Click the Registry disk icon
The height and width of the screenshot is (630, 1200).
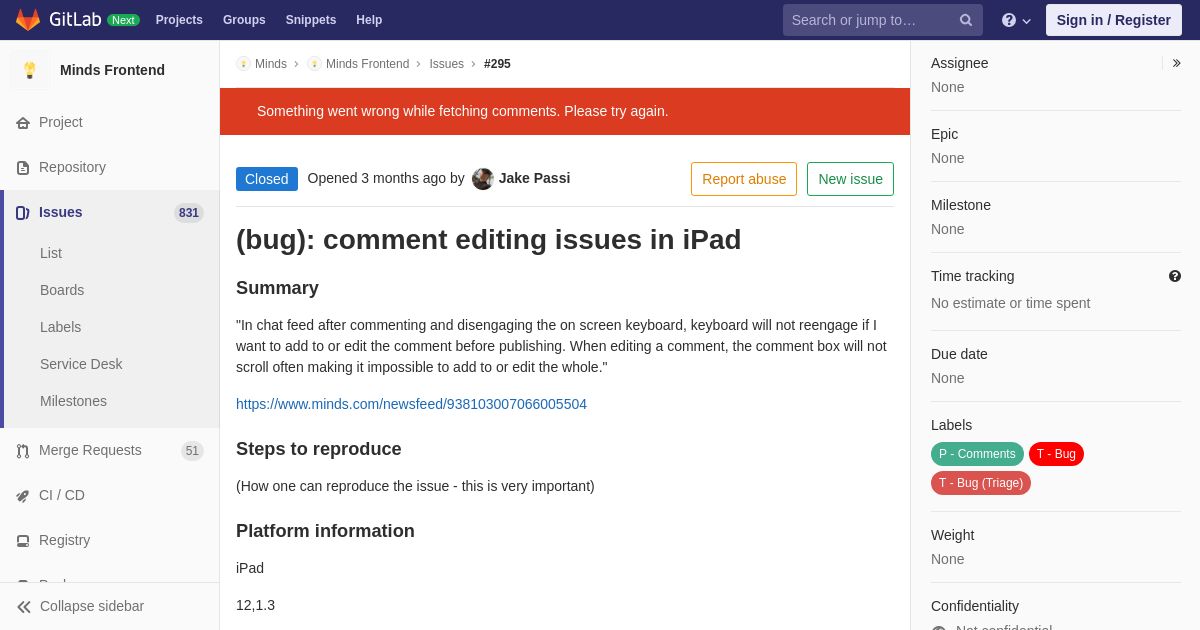click(23, 541)
